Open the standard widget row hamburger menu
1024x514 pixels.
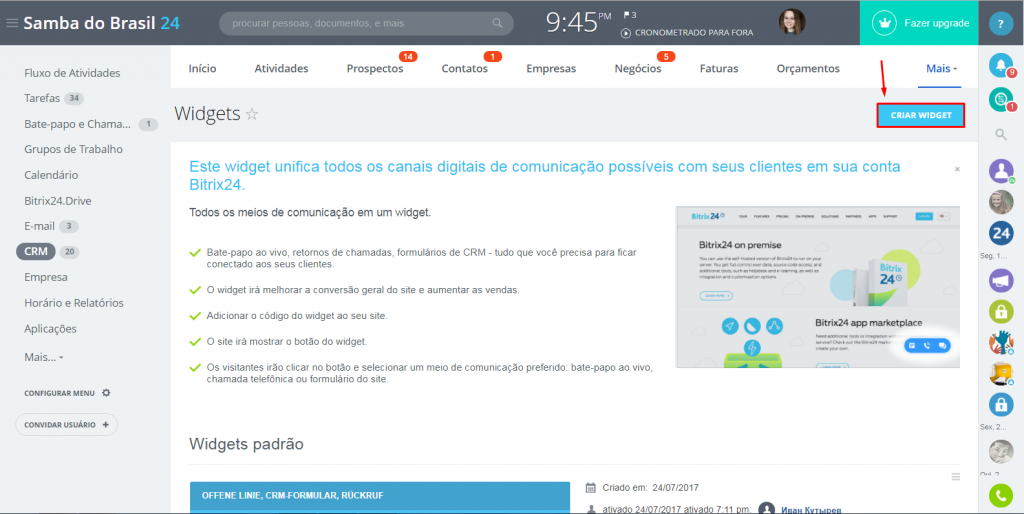956,477
